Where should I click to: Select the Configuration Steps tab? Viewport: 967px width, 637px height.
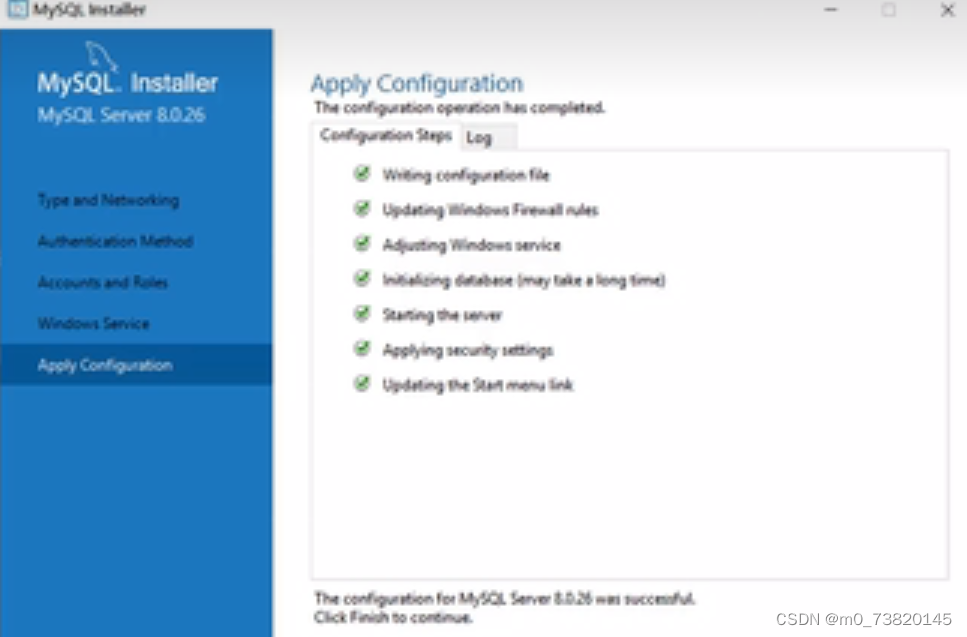pyautogui.click(x=386, y=136)
